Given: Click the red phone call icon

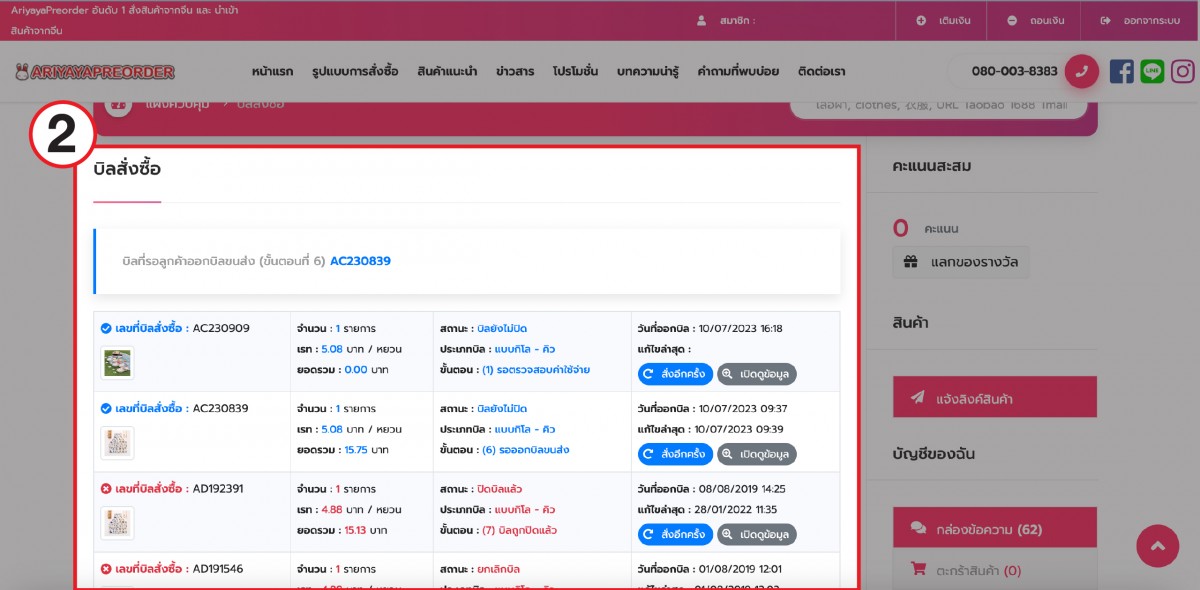Looking at the screenshot, I should coord(1081,72).
